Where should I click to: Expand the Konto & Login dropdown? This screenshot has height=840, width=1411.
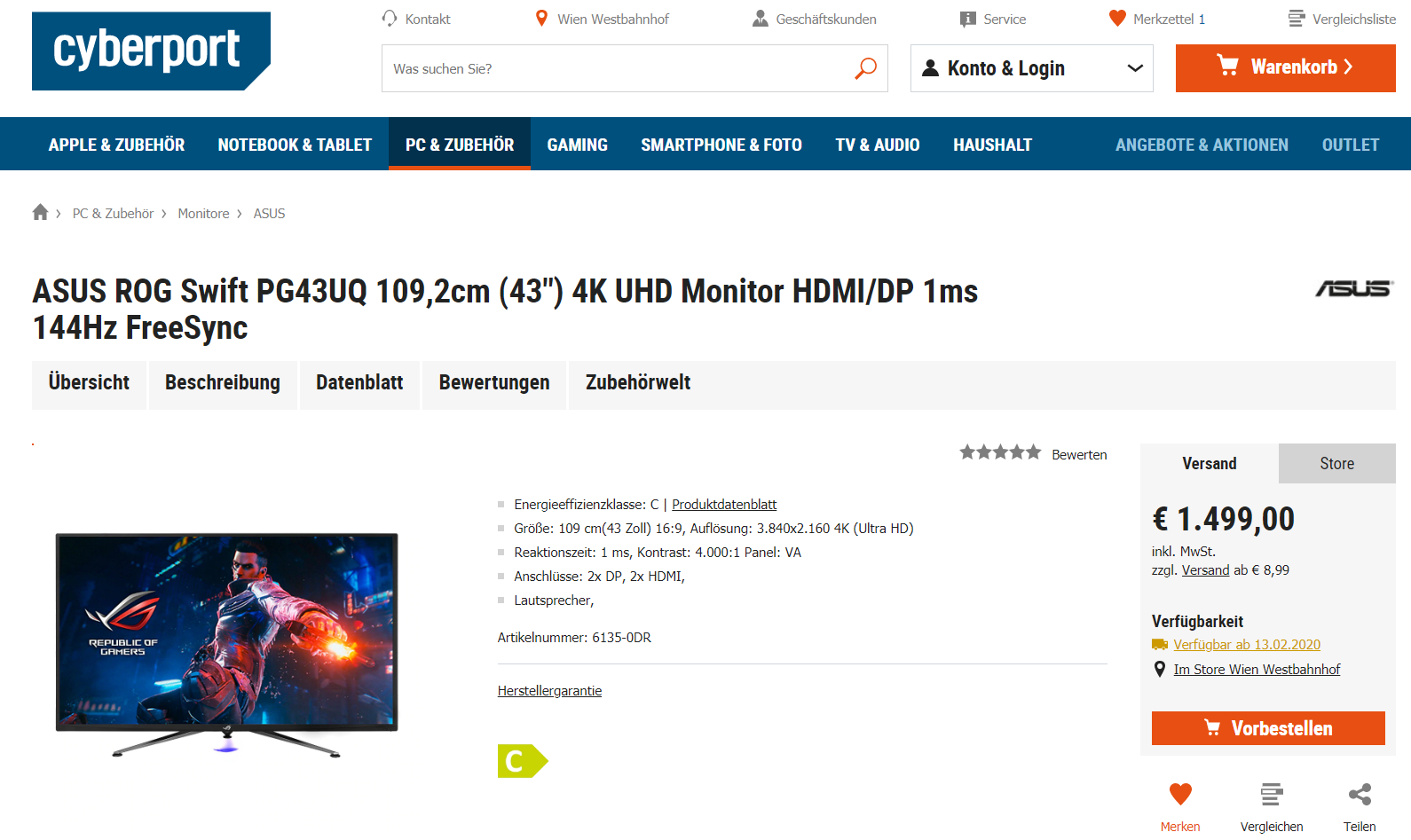click(x=1032, y=68)
